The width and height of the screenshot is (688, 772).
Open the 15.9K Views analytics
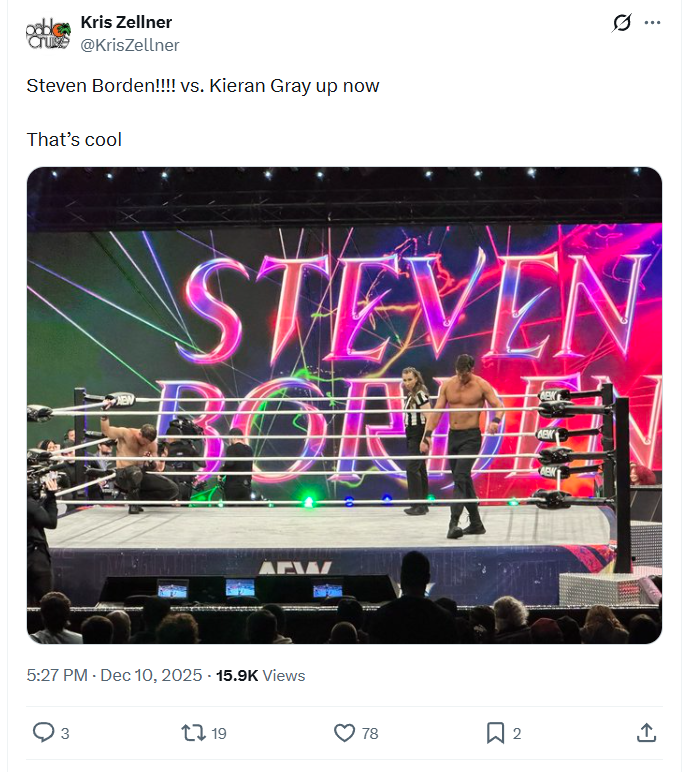tap(261, 676)
